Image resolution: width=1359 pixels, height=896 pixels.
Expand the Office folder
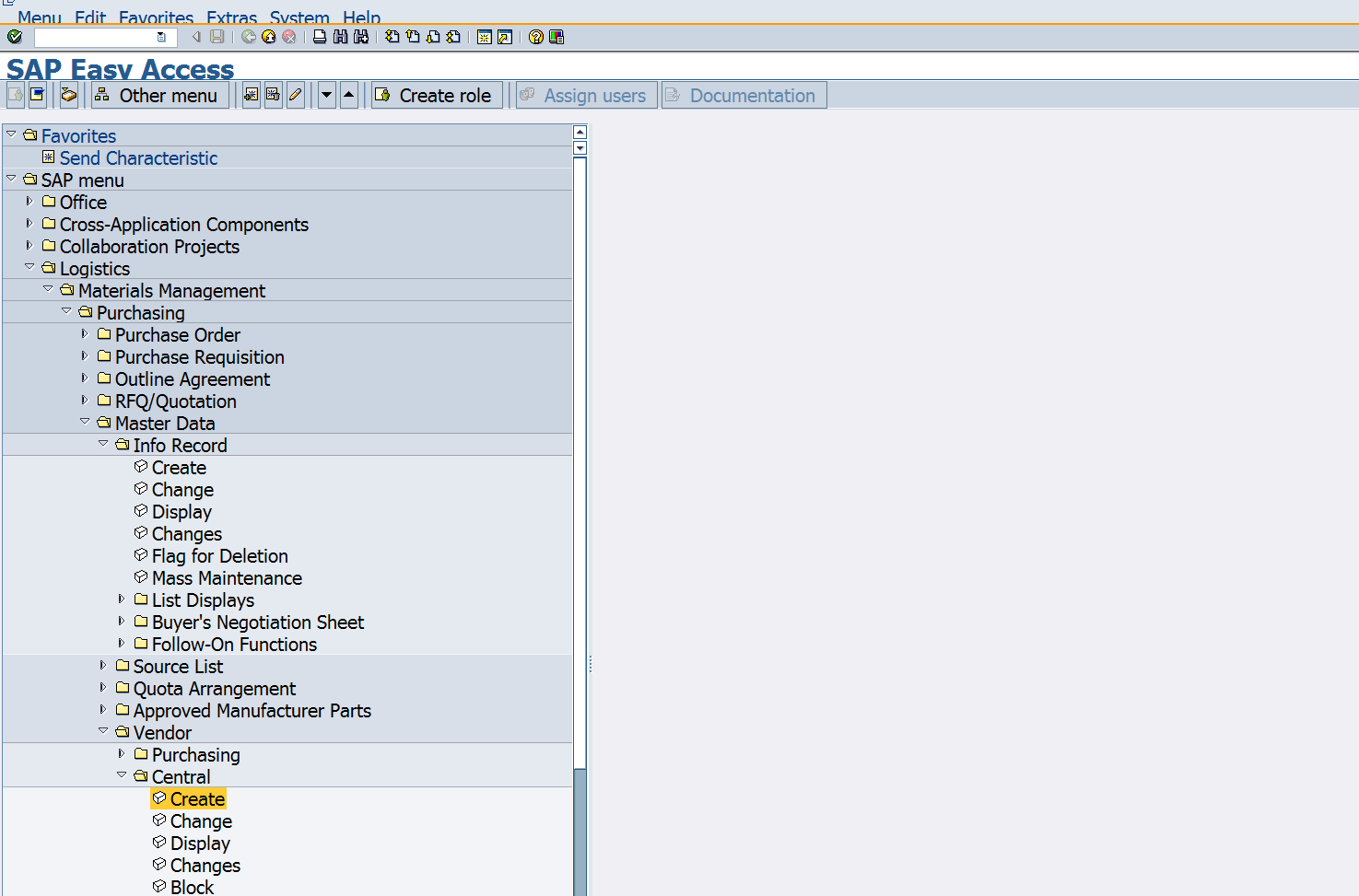click(29, 201)
